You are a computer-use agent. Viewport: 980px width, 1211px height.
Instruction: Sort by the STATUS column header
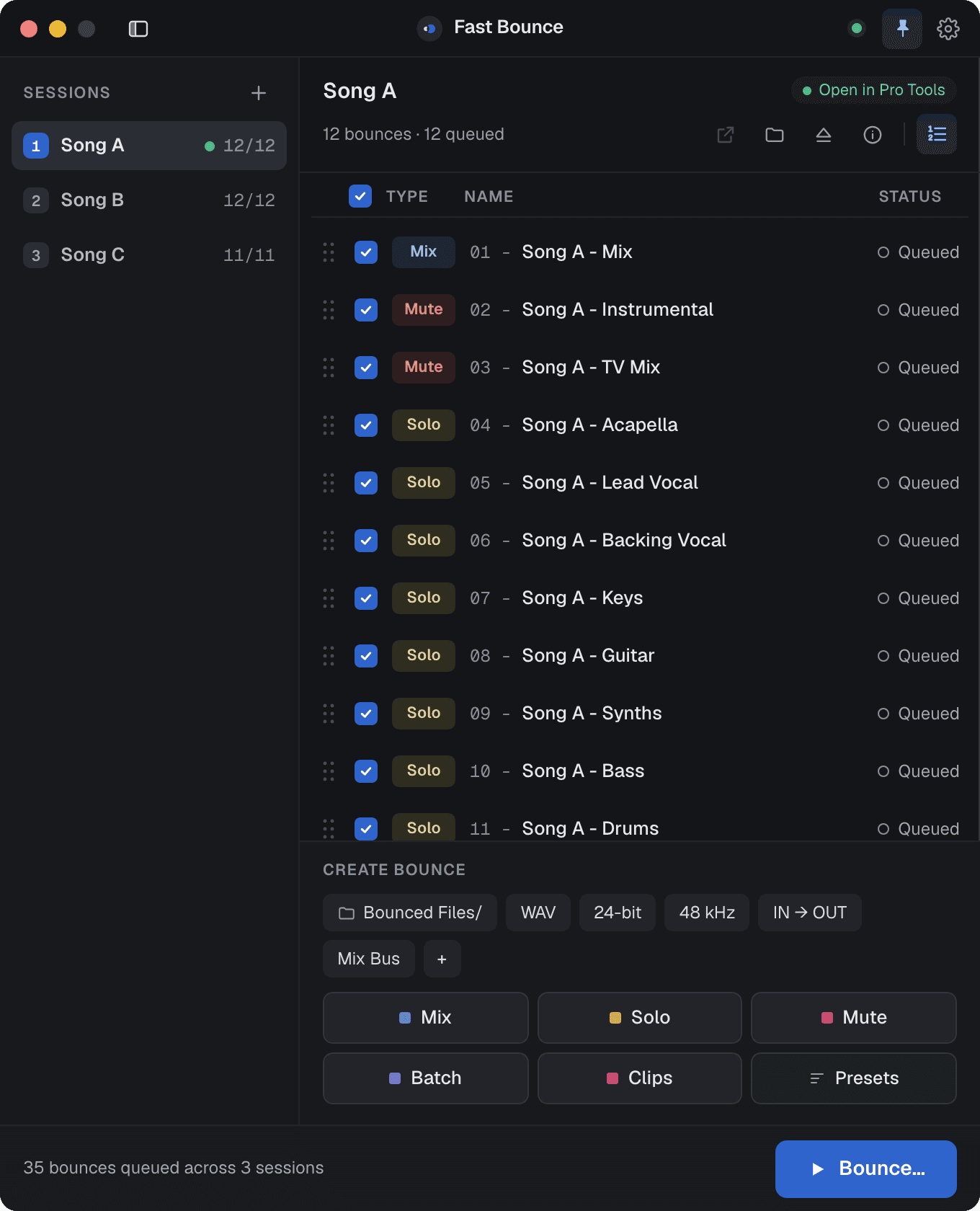910,197
